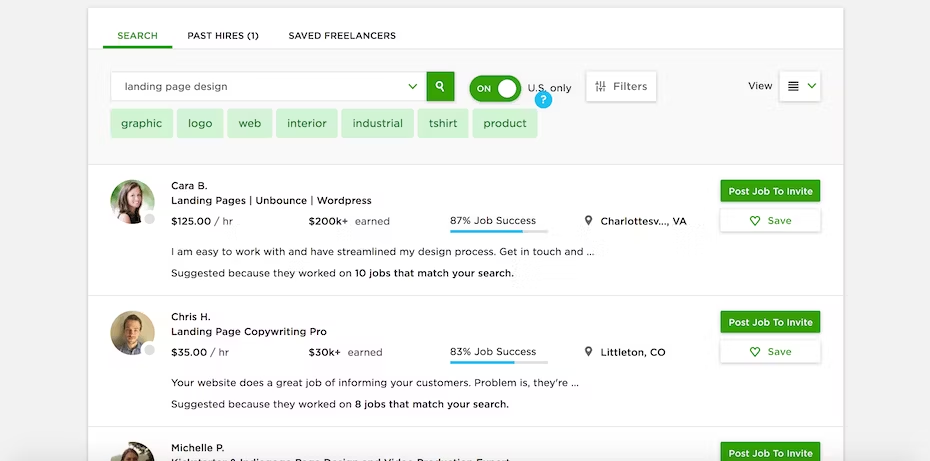Click the location pin beside Littleton, CO
Viewport: 930px width, 461px height.
(588, 352)
